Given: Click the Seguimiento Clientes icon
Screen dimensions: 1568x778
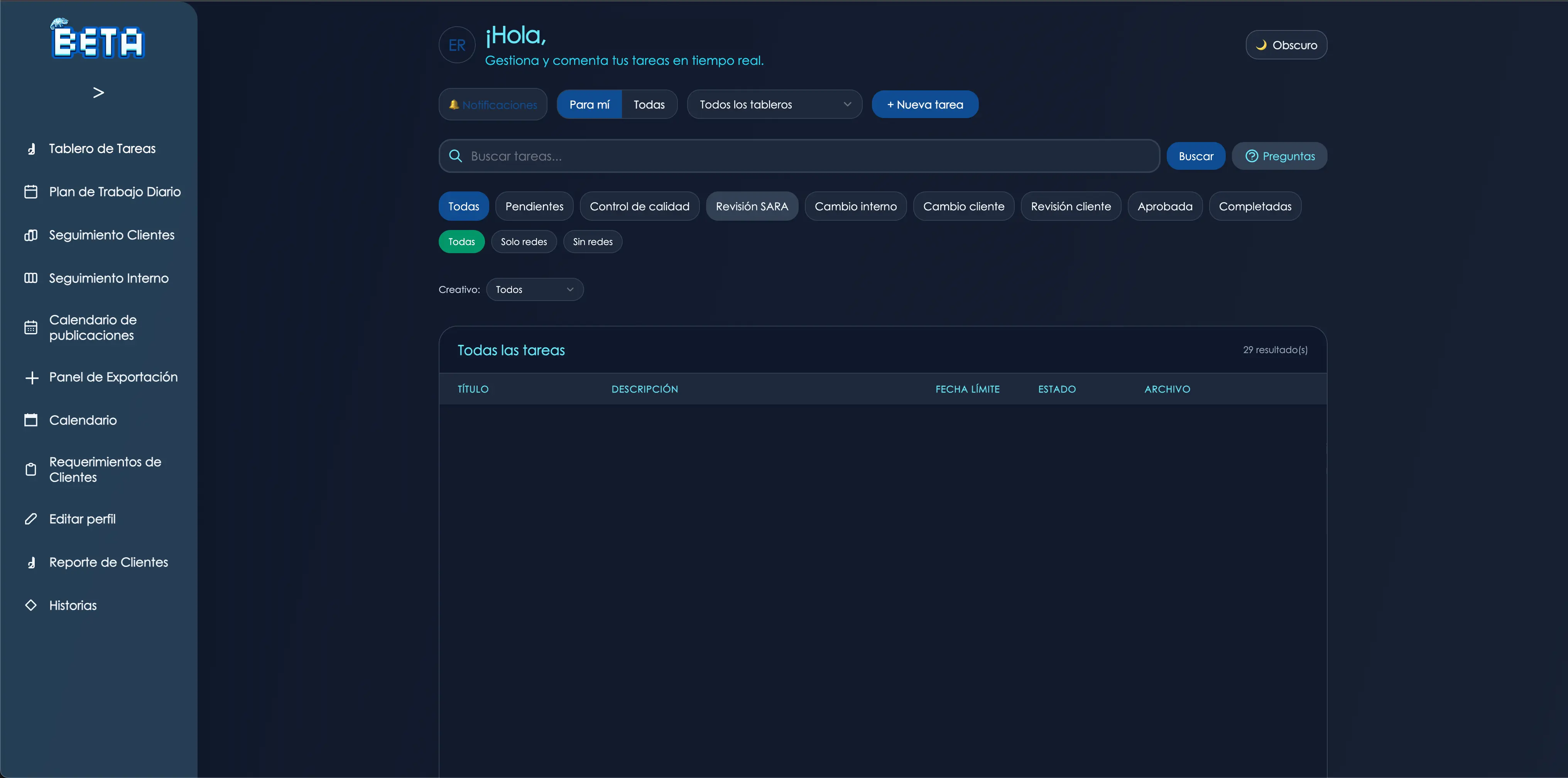Looking at the screenshot, I should tap(31, 235).
